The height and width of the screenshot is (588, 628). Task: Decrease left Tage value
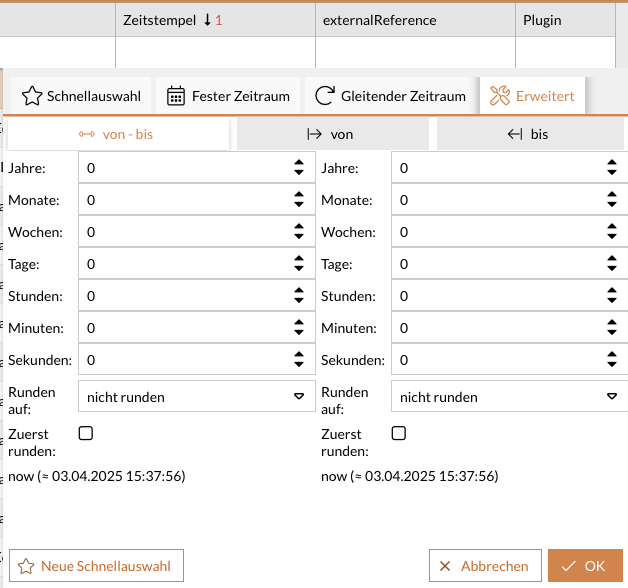click(x=299, y=269)
